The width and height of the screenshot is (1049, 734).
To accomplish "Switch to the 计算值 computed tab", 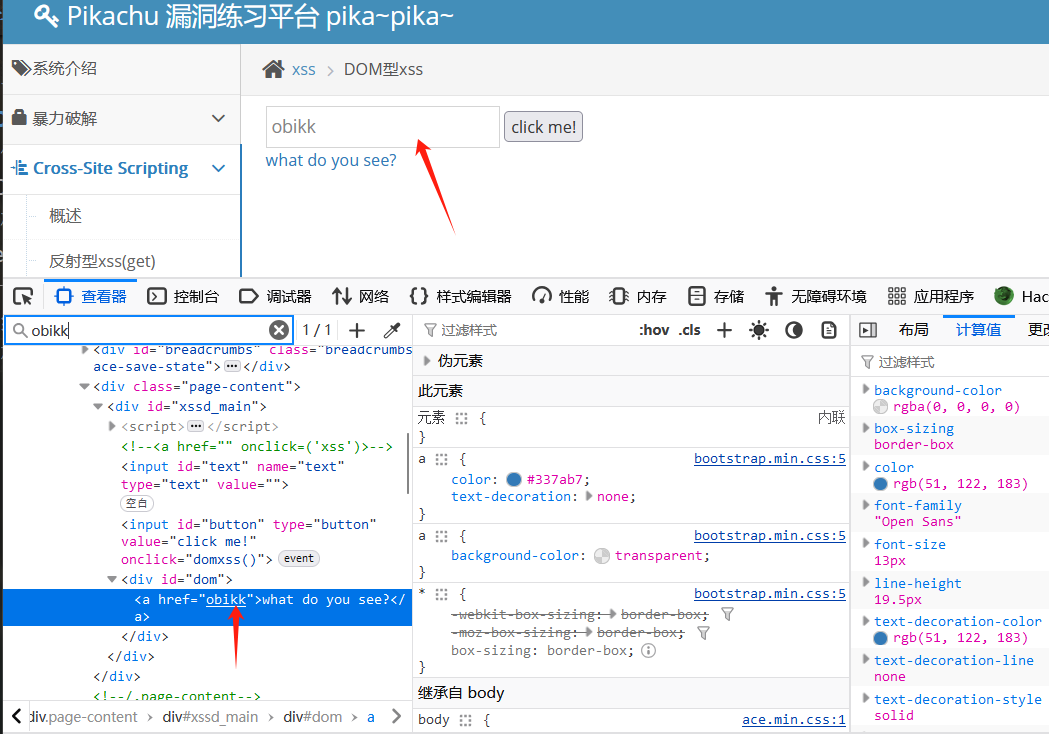I will point(978,330).
